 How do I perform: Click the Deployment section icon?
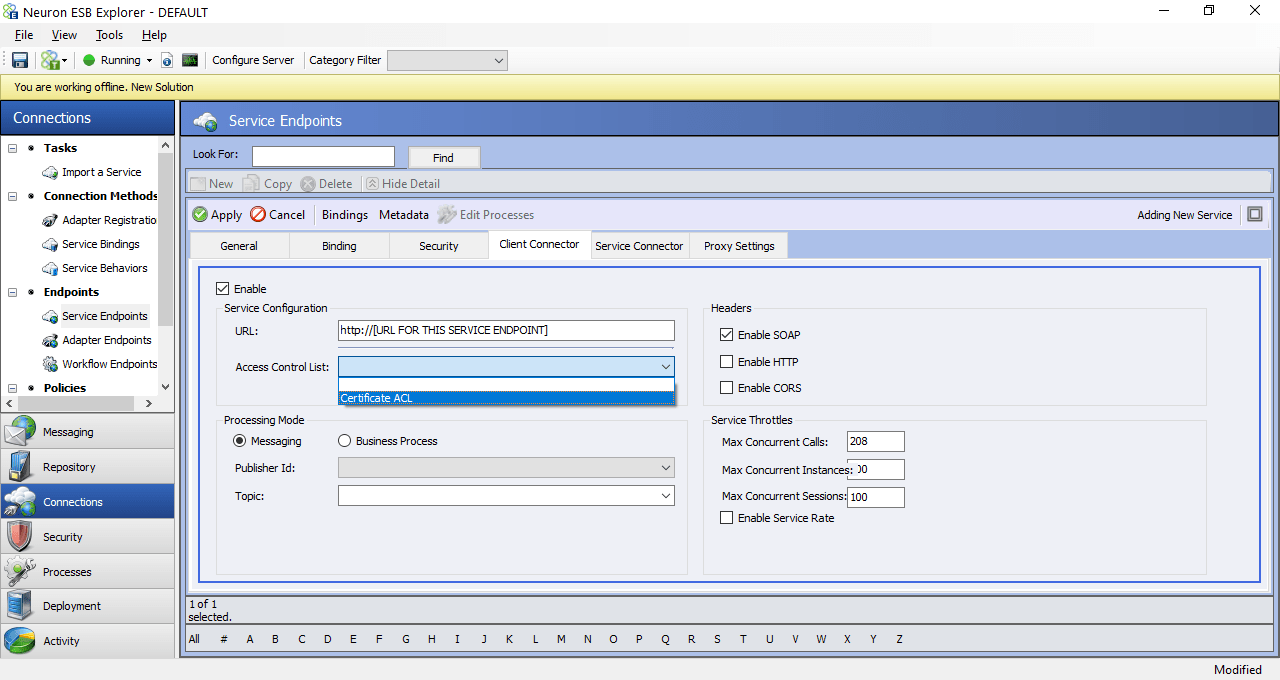point(20,606)
